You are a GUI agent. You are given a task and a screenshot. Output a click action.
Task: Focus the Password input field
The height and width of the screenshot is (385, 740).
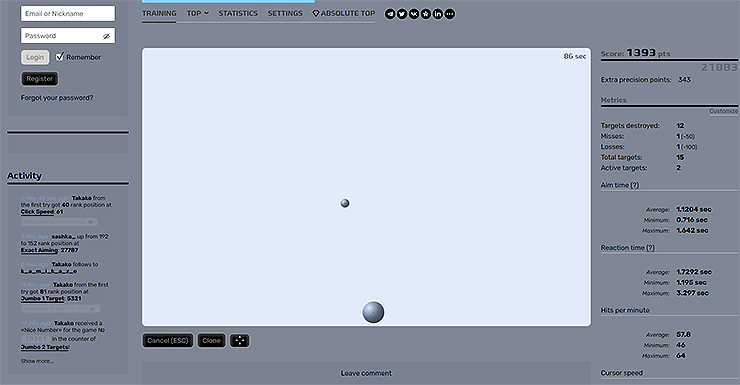[x=68, y=36]
